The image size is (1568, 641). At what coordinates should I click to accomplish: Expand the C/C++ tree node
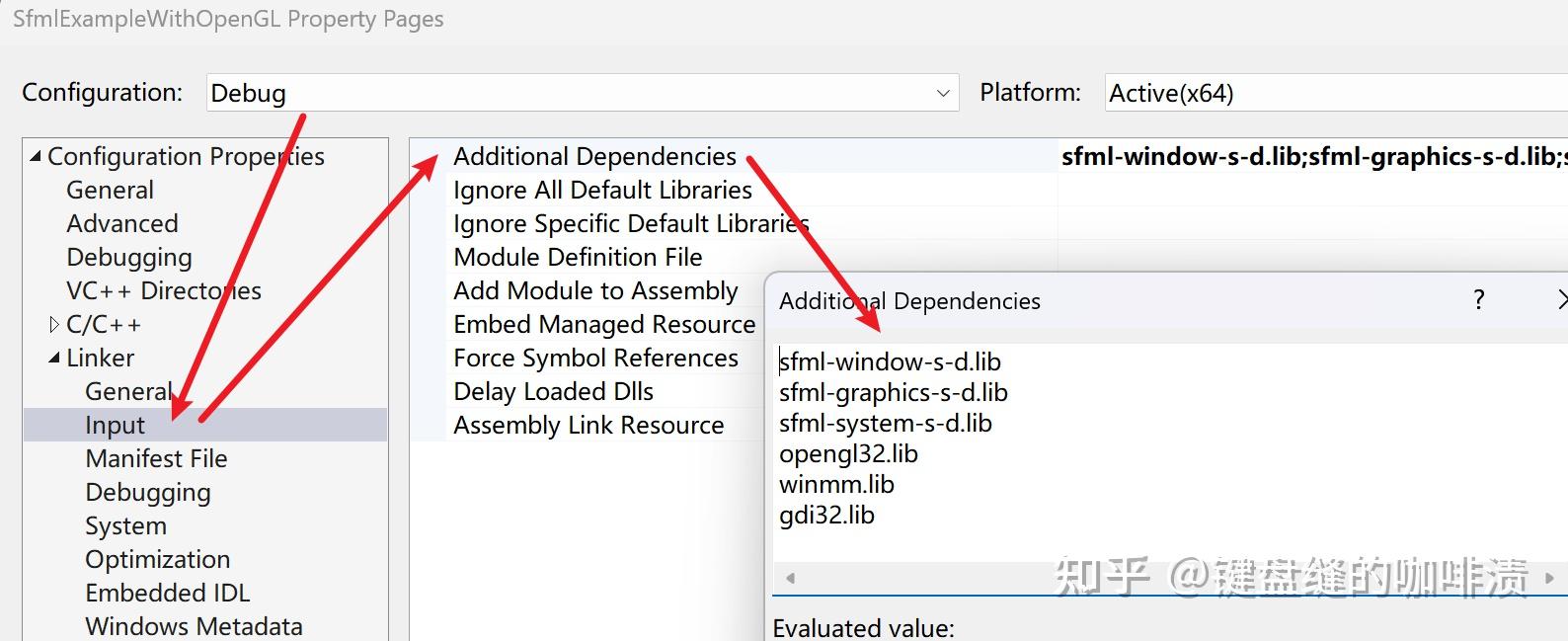coord(54,324)
